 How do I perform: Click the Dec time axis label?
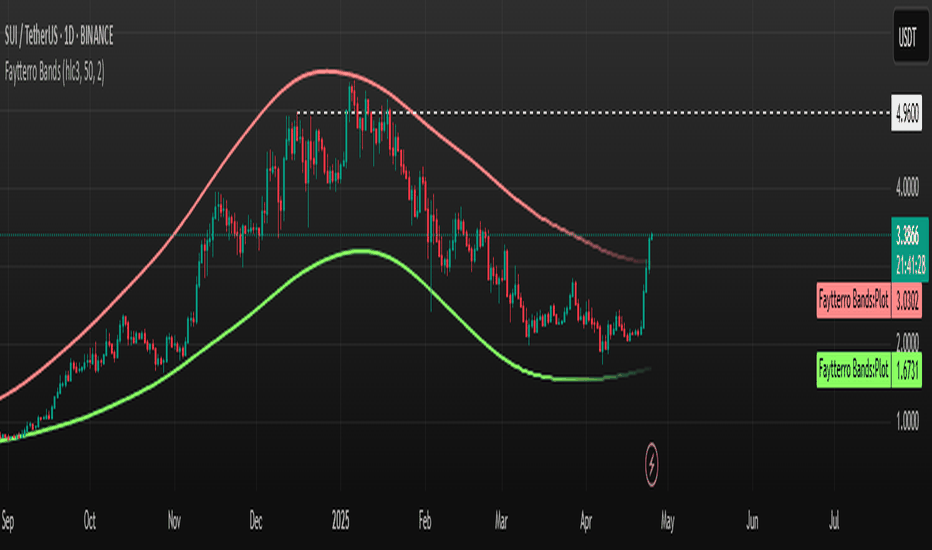pyautogui.click(x=256, y=521)
